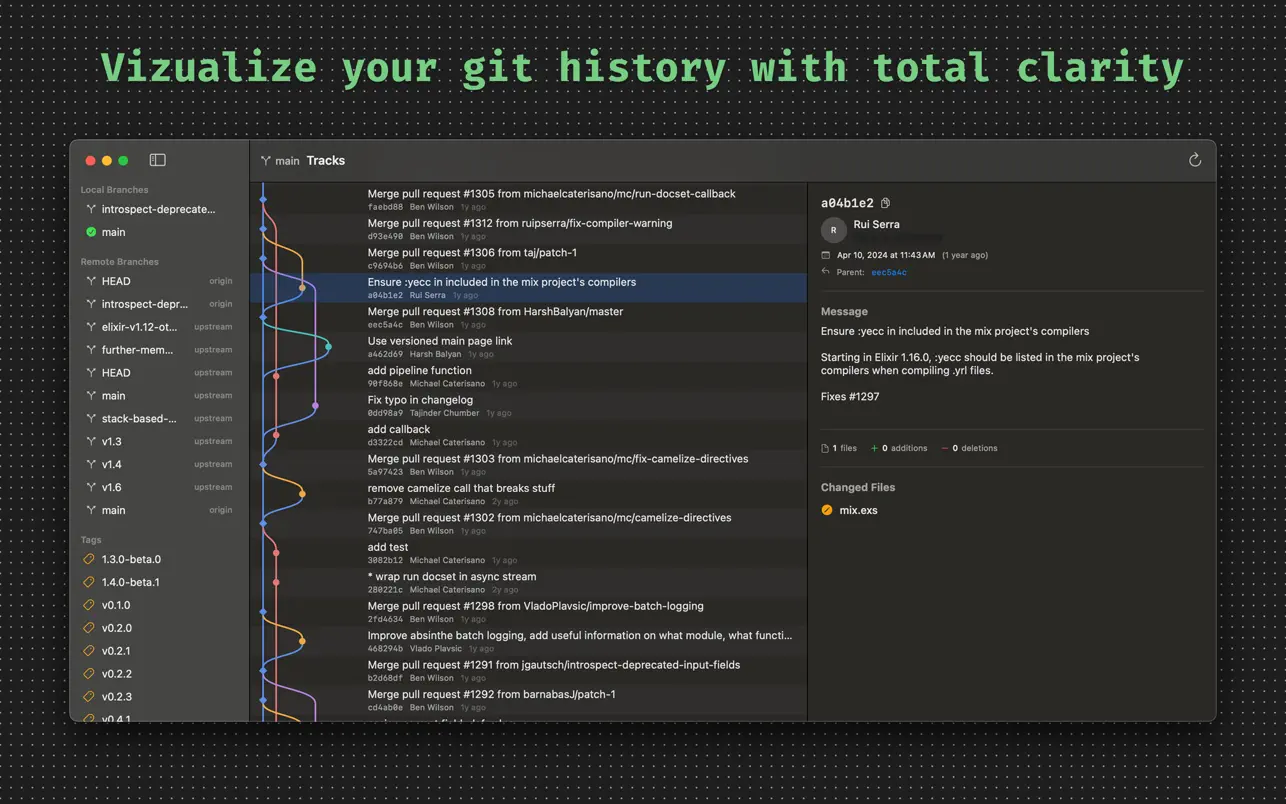This screenshot has height=804, width=1286.
Task: Collapse the Remote Branches section
Action: (x=117, y=261)
